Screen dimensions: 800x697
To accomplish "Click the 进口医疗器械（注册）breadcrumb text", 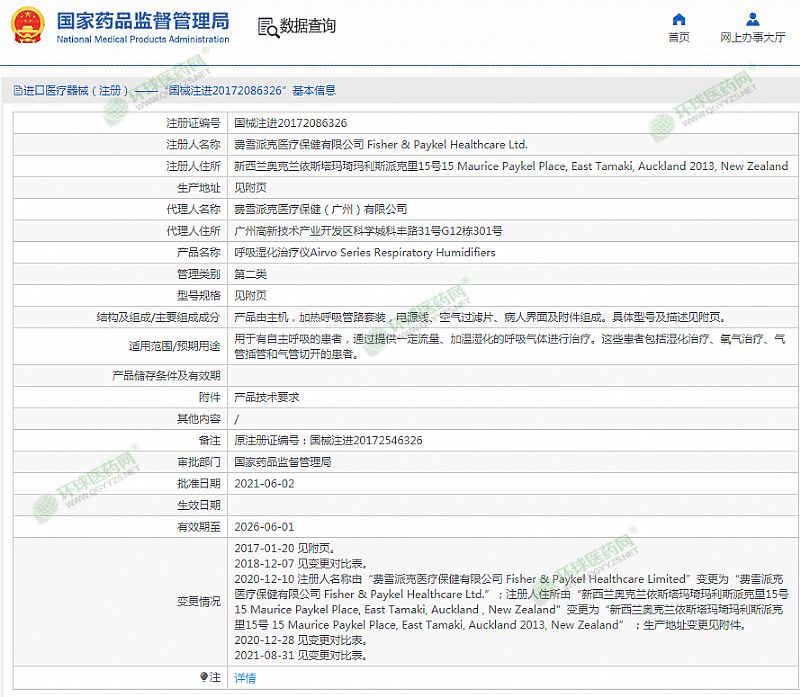I will click(75, 90).
